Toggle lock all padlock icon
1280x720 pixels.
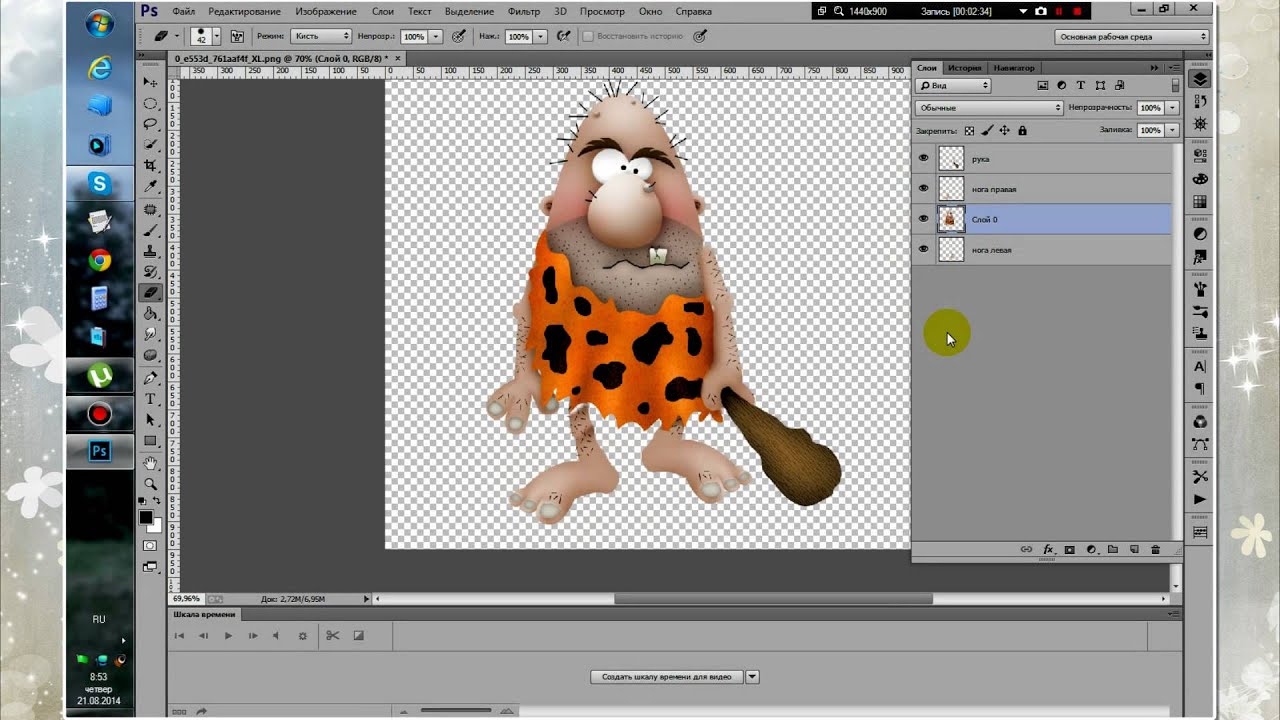coord(1022,130)
